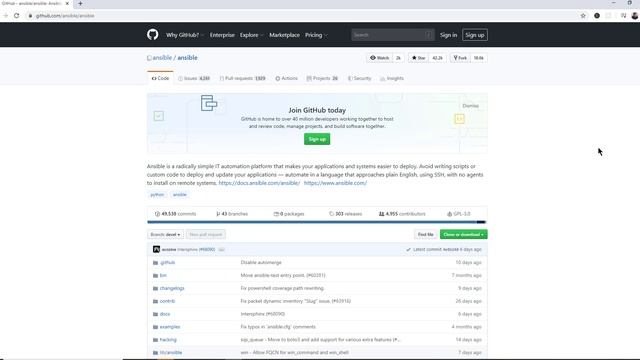View the 303 releases

click(x=345, y=214)
